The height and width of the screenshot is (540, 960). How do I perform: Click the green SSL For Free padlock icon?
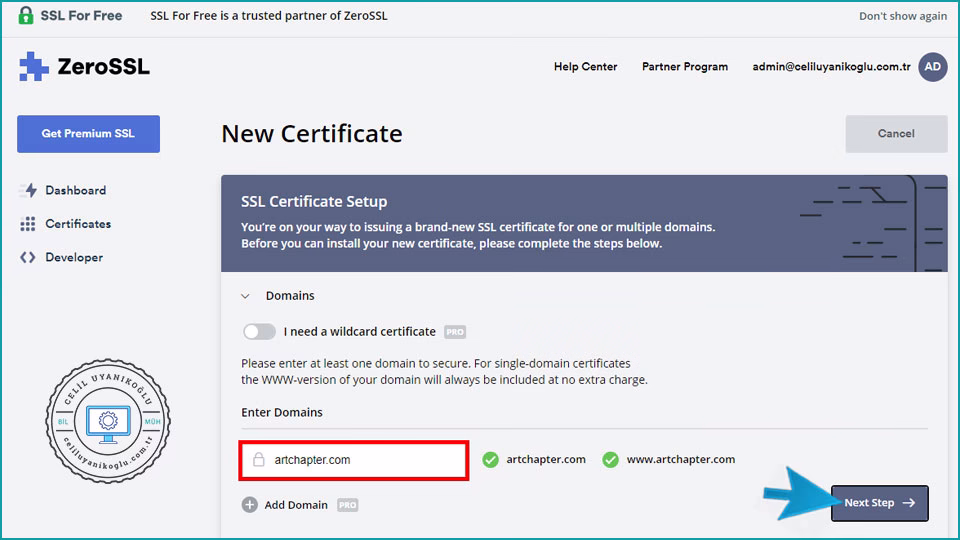coord(26,16)
